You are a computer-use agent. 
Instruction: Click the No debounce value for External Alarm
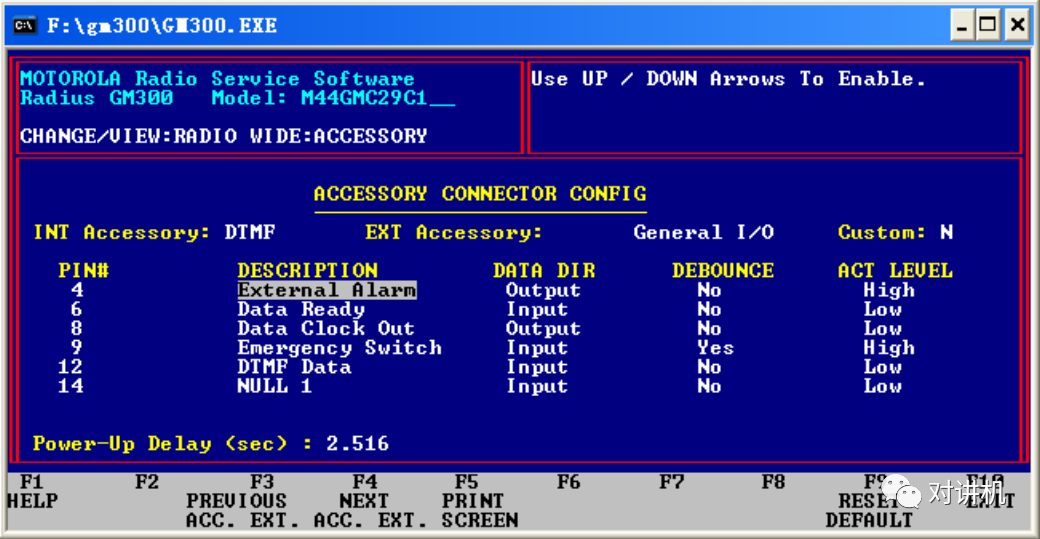coord(709,290)
